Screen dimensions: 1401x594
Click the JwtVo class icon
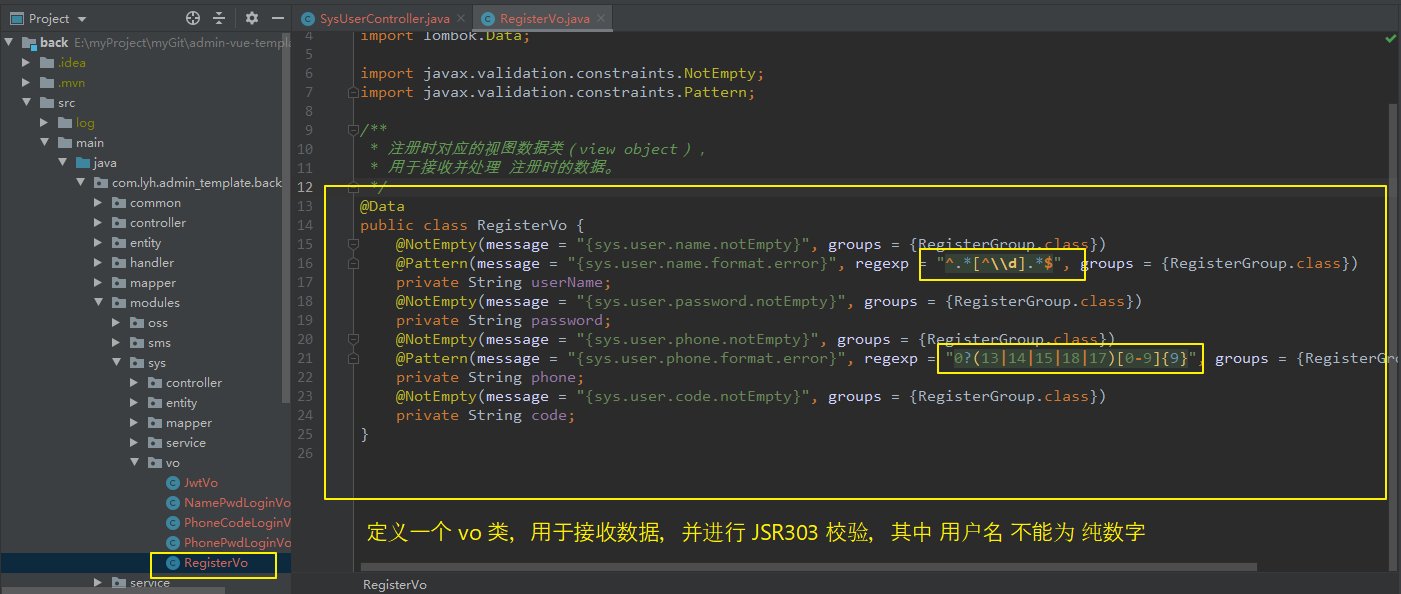pos(173,483)
